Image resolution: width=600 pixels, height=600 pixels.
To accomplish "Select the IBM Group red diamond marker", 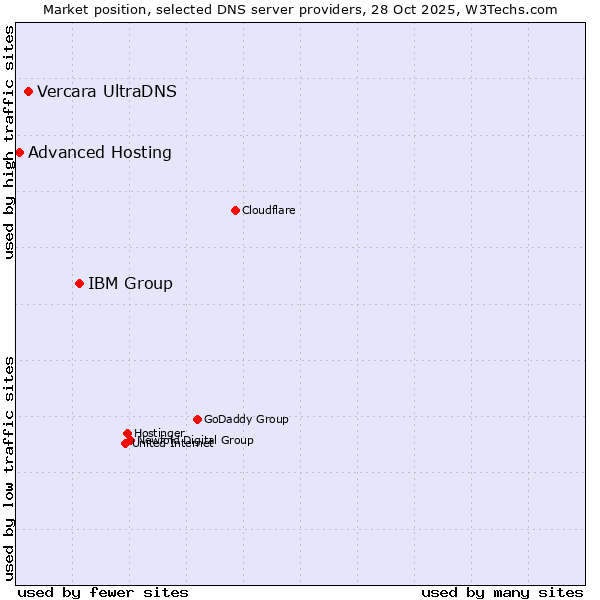I will [79, 284].
